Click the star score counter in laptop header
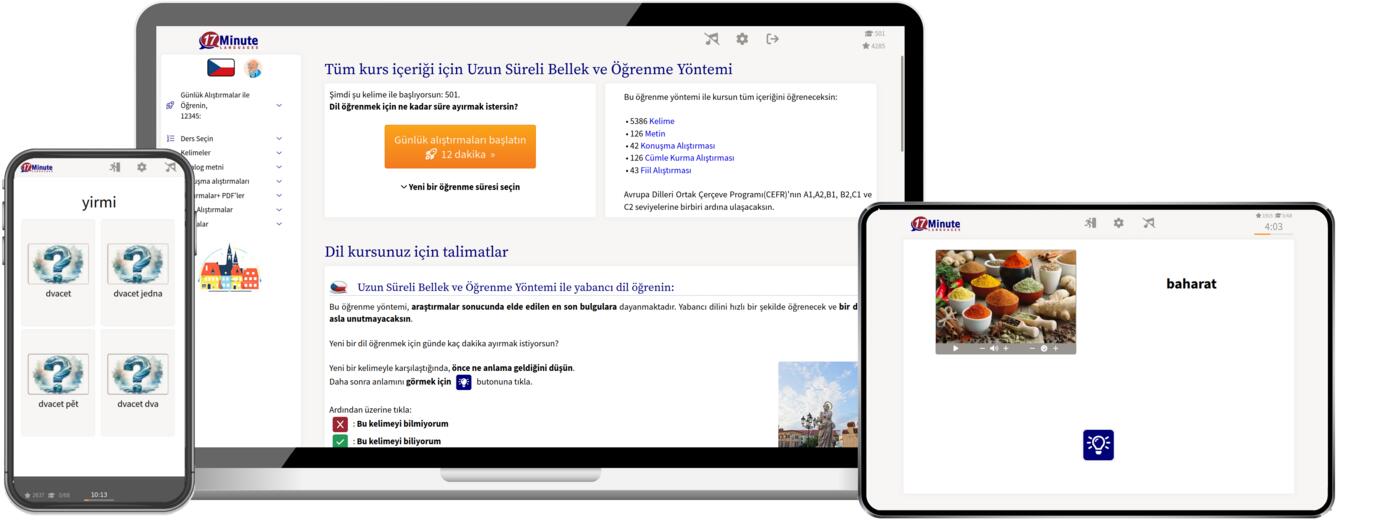Image resolution: width=1400 pixels, height=532 pixels. [874, 46]
